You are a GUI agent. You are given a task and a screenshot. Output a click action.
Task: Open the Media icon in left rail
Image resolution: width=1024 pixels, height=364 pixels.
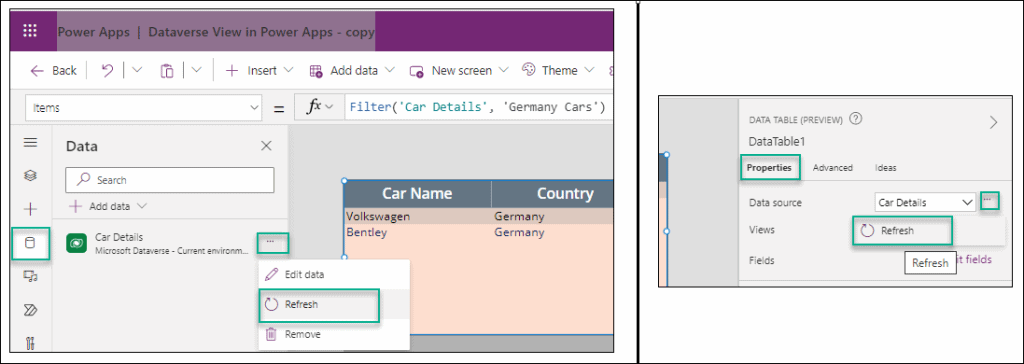30,277
